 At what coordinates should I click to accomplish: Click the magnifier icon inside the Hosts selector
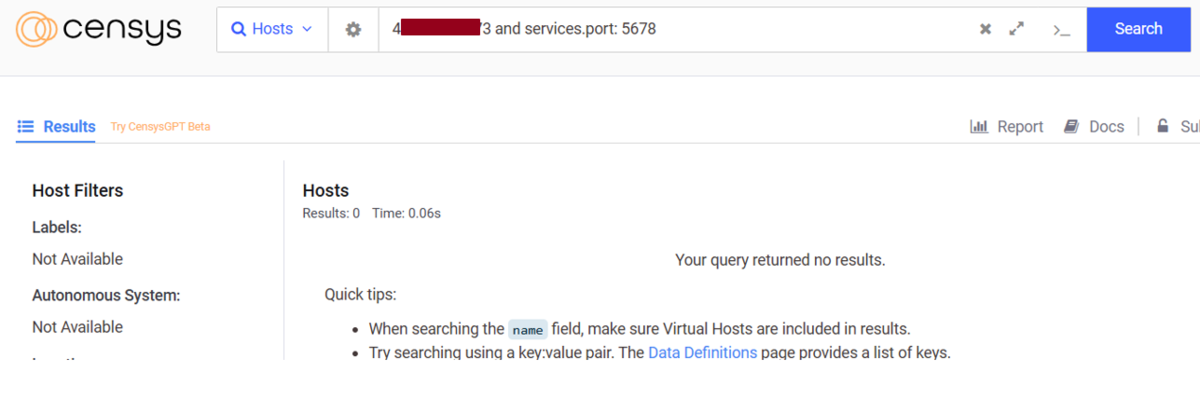tap(239, 29)
